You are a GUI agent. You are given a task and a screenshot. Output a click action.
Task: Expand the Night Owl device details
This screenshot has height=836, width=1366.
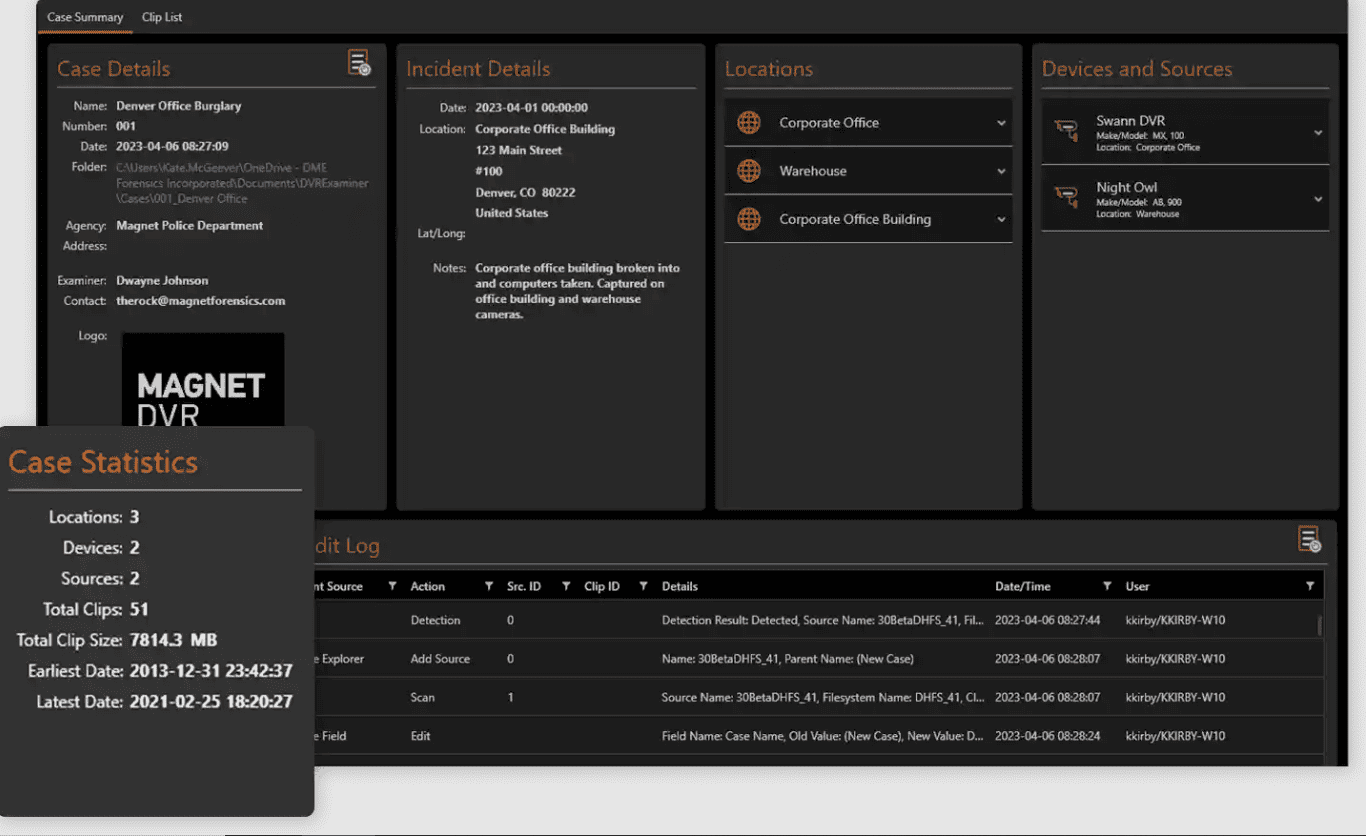tap(1318, 199)
